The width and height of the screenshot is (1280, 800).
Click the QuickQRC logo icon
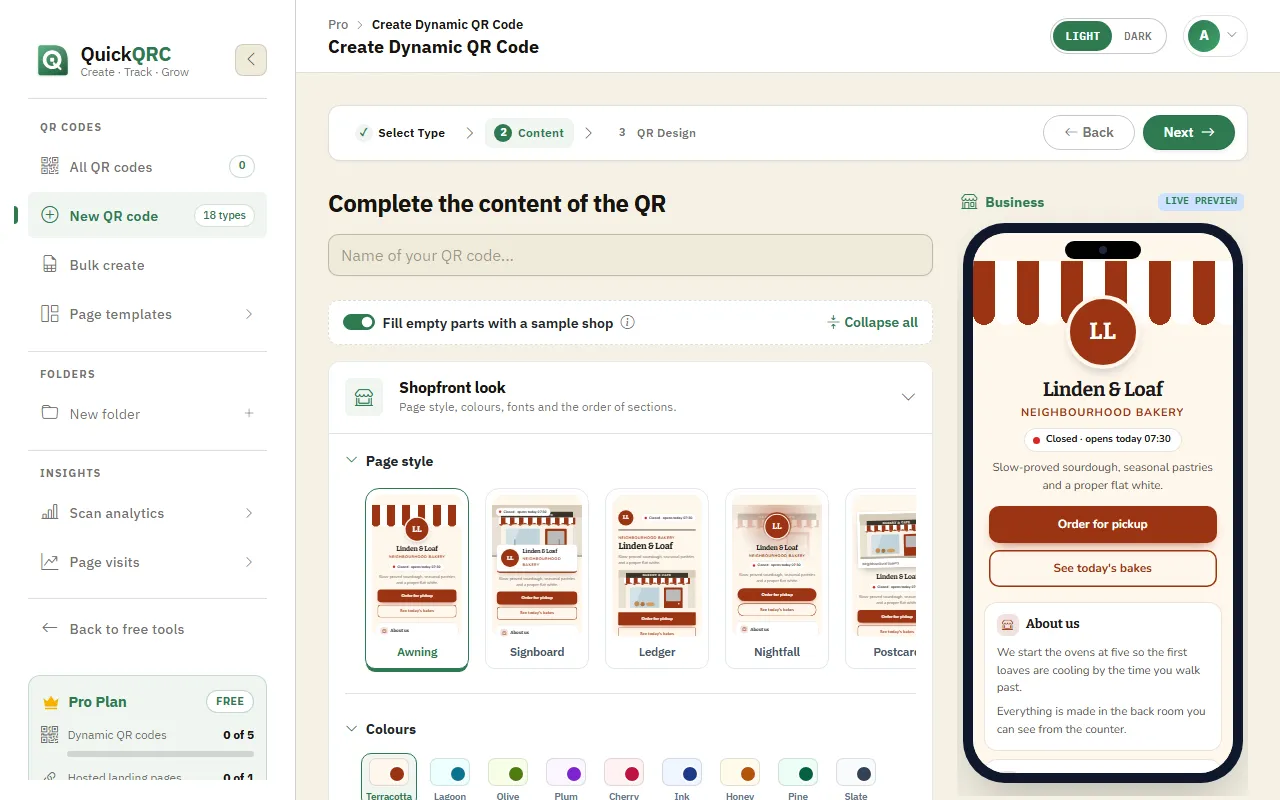(53, 60)
